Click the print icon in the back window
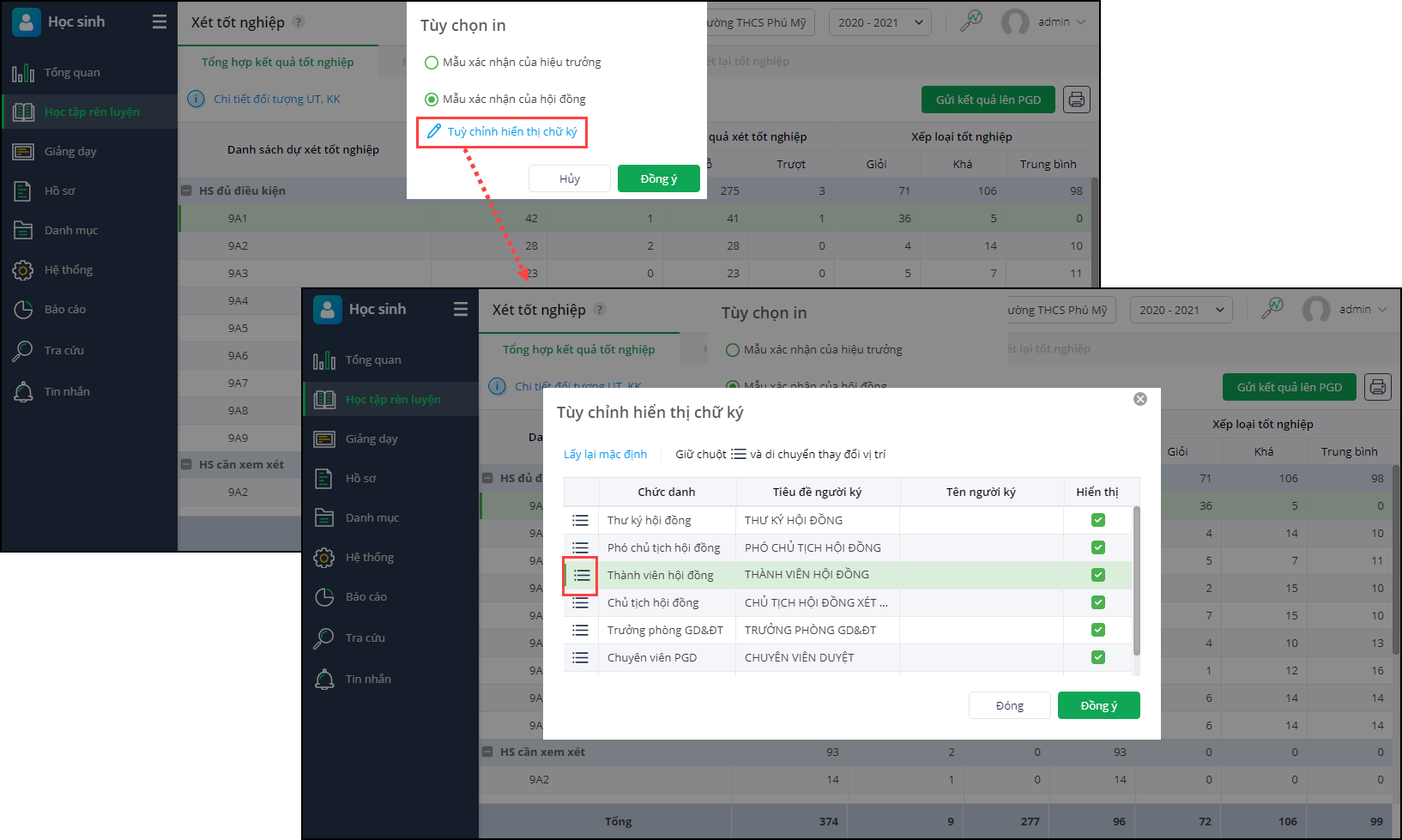The height and width of the screenshot is (840, 1402). click(1077, 100)
